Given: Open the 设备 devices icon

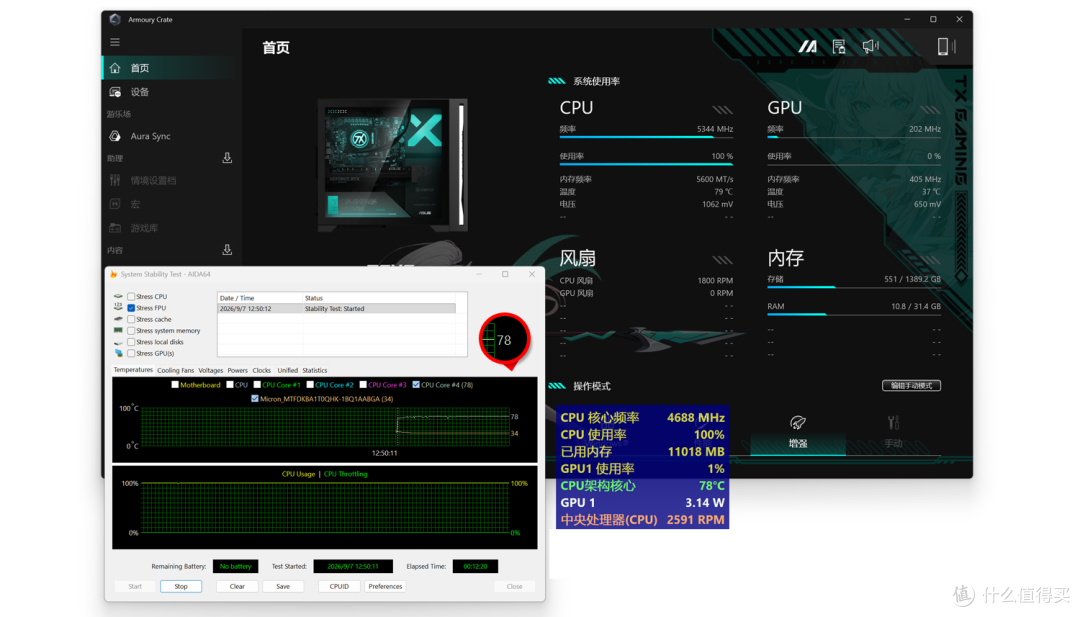Looking at the screenshot, I should 115,92.
